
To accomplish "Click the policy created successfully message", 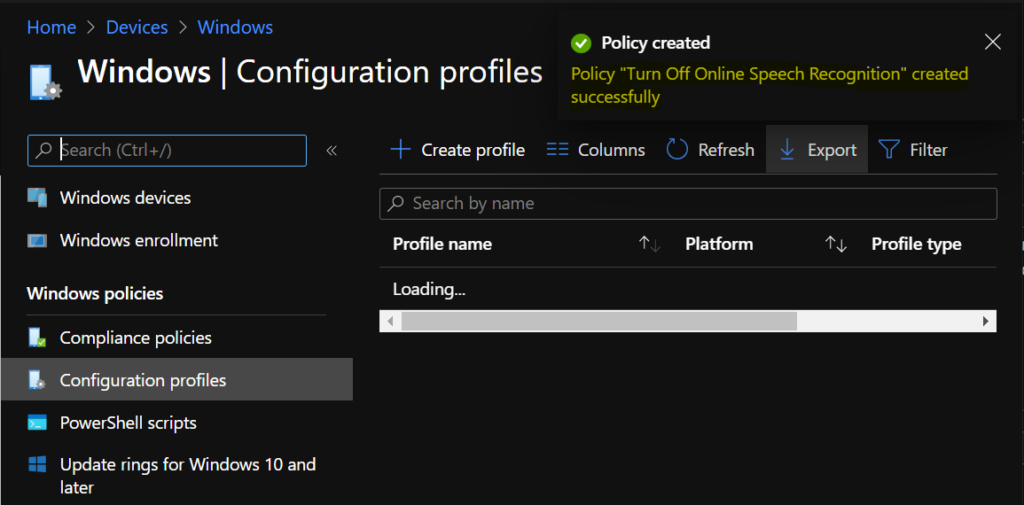I will coord(769,86).
